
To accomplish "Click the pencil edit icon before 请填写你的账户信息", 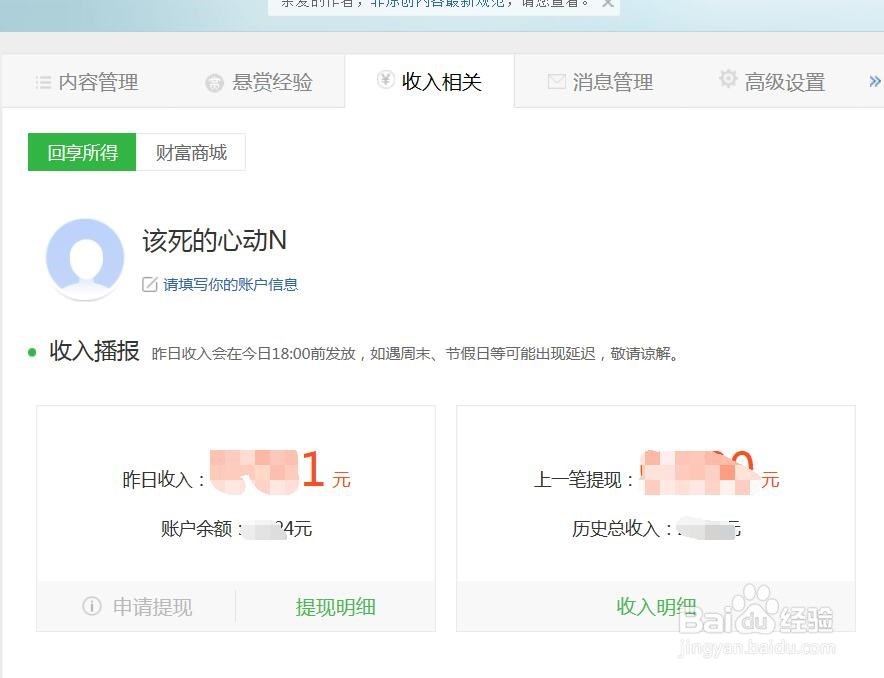I will pos(152,284).
